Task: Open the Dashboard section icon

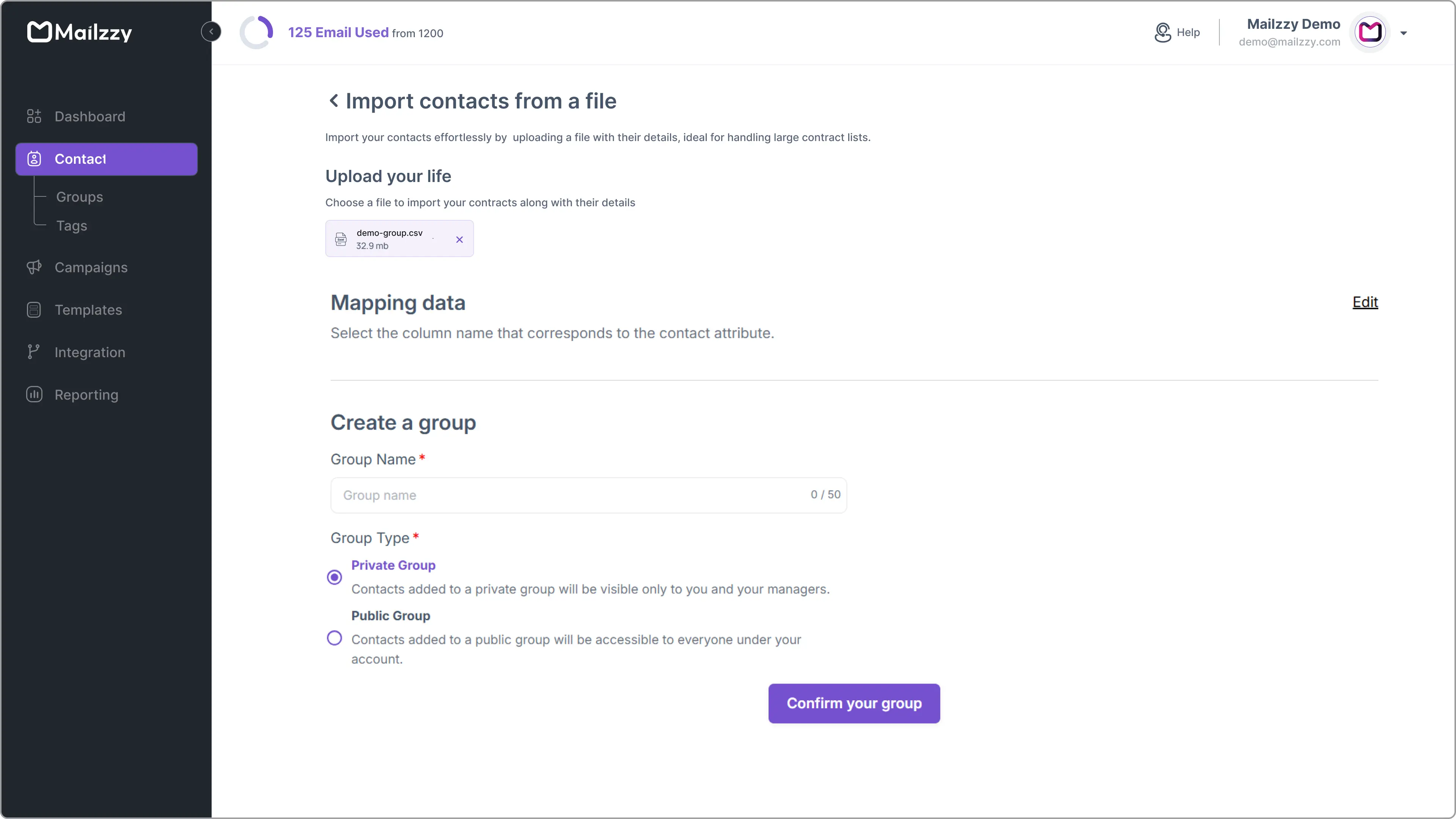Action: 33,116
